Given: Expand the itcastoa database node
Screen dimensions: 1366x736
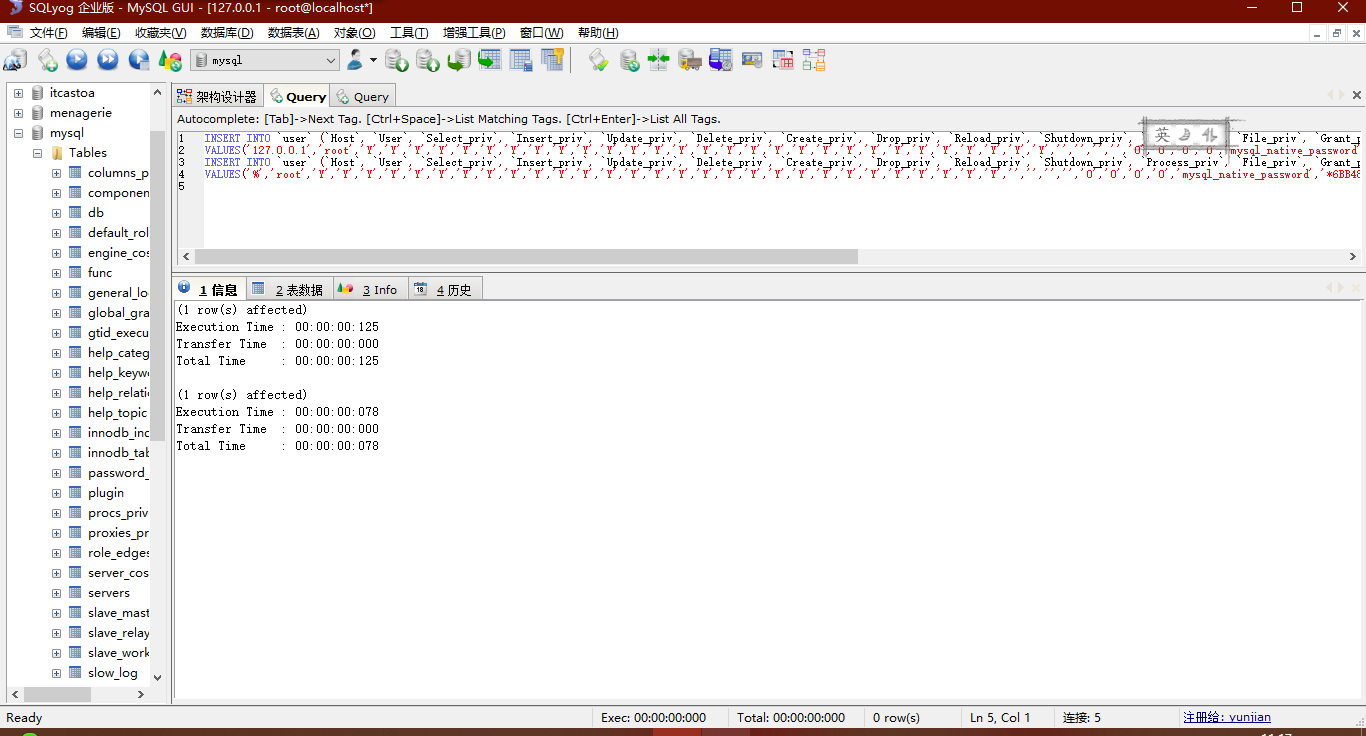Looking at the screenshot, I should coord(18,93).
